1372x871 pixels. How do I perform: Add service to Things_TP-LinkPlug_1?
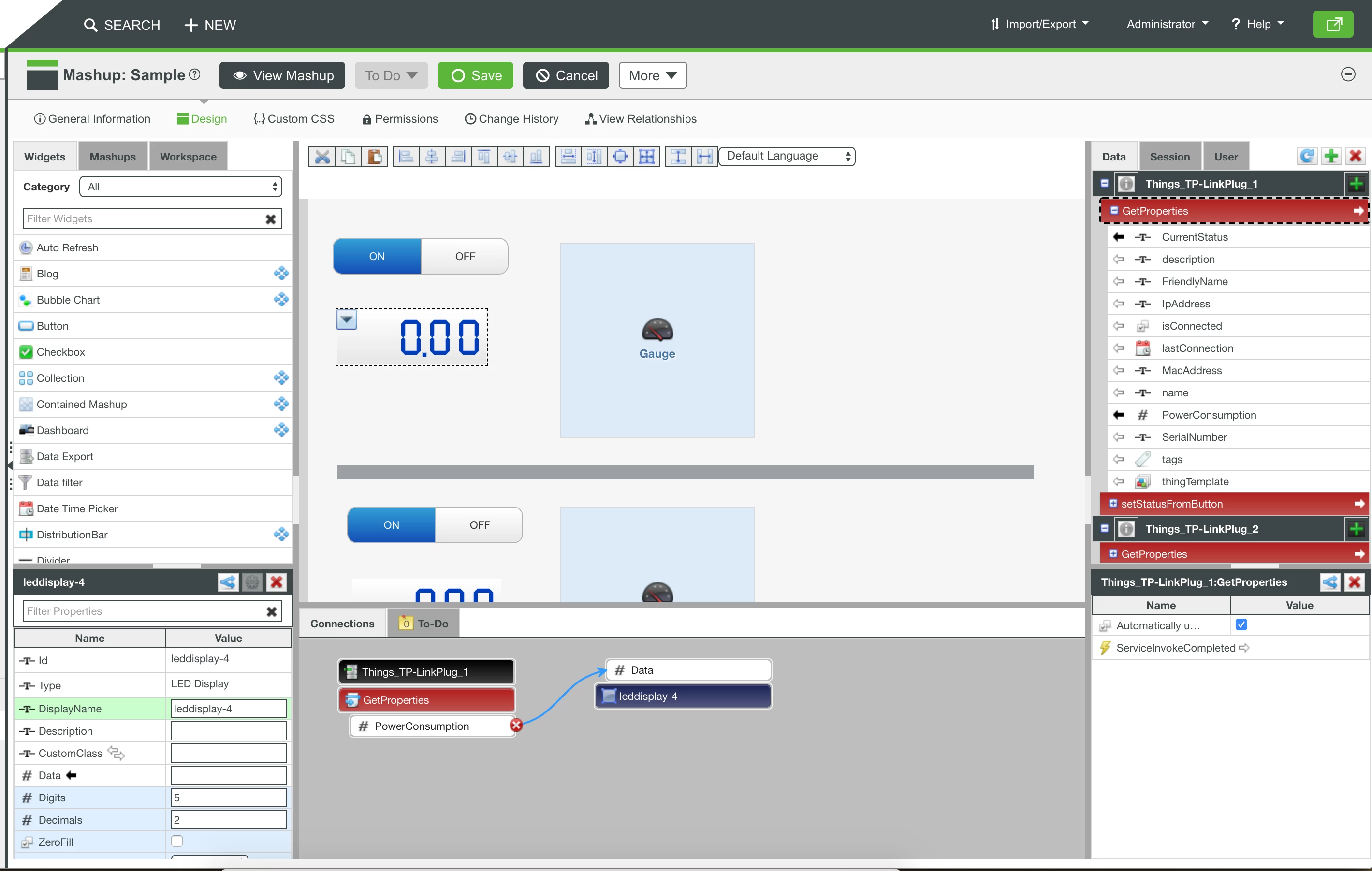coord(1356,184)
